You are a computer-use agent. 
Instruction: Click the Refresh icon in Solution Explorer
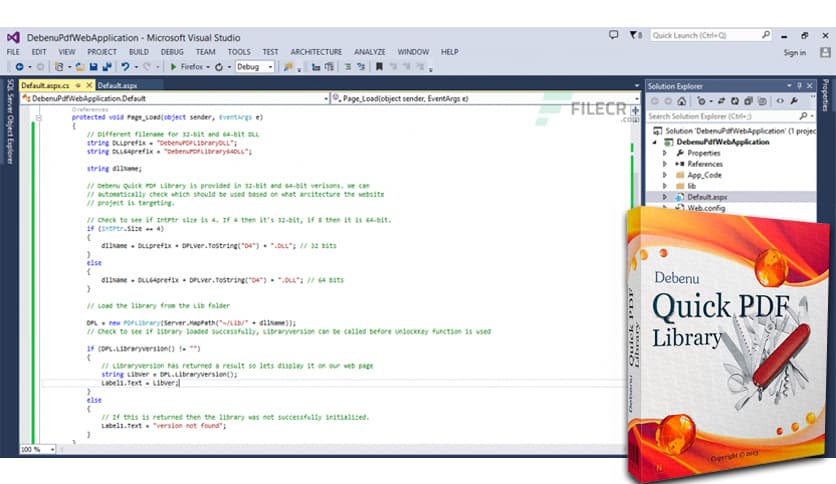pyautogui.click(x=735, y=101)
